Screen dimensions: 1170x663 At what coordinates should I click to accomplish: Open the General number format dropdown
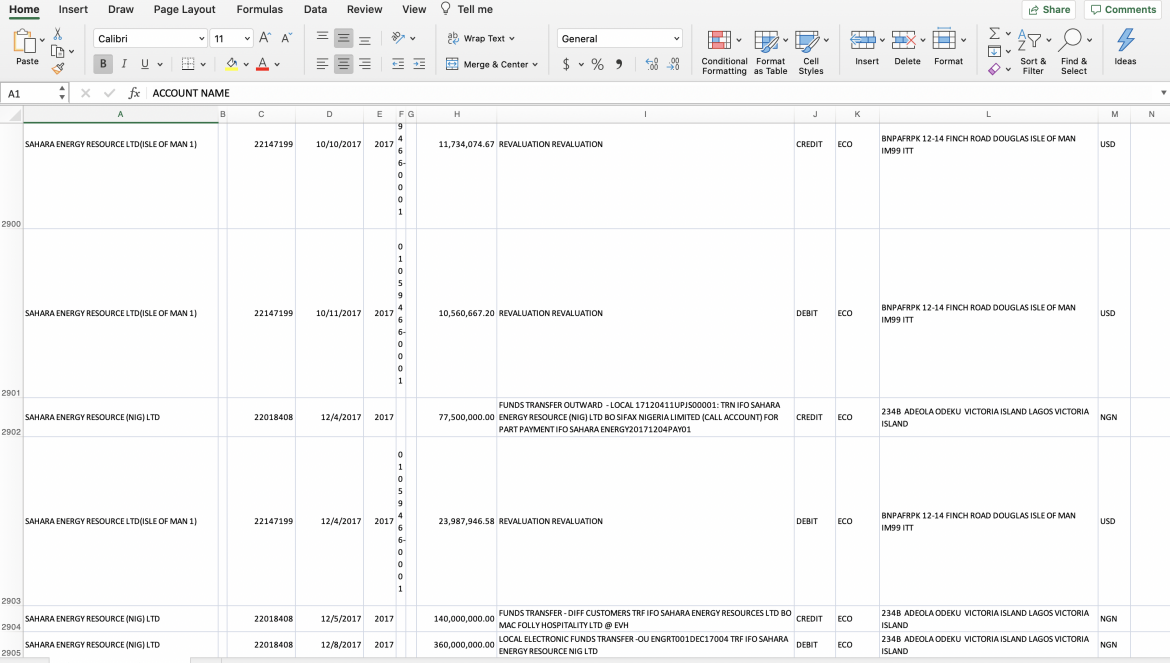[619, 38]
